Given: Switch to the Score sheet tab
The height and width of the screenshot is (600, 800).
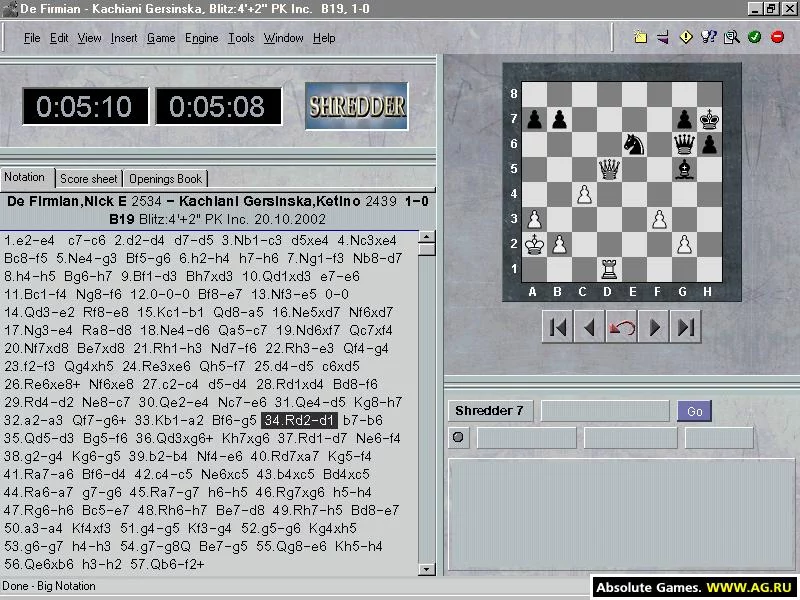Looking at the screenshot, I should pos(89,179).
